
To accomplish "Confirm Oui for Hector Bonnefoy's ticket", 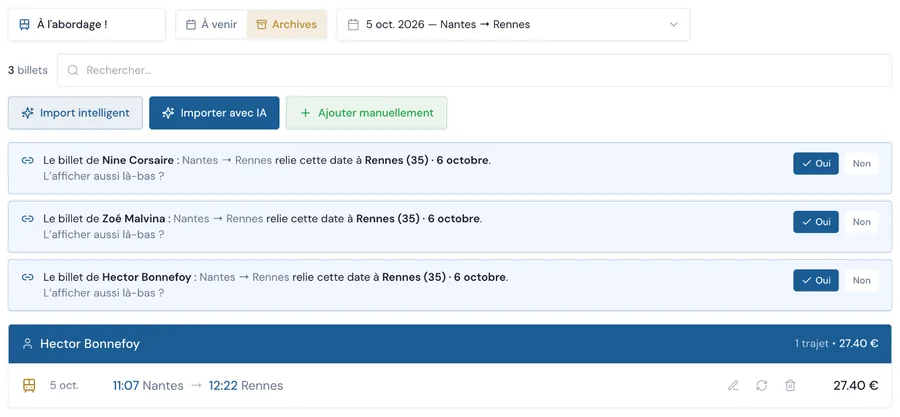I will pyautogui.click(x=816, y=280).
